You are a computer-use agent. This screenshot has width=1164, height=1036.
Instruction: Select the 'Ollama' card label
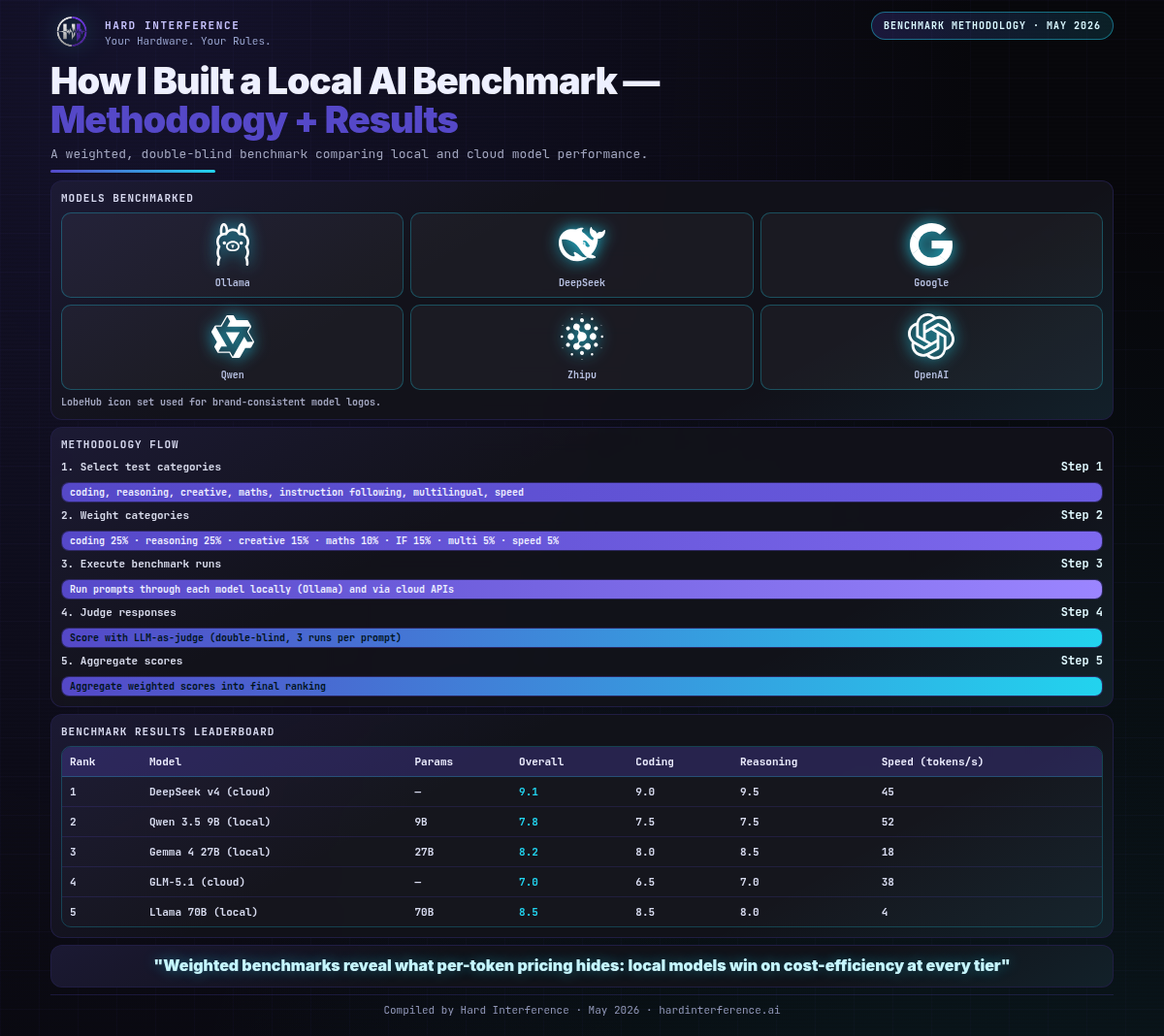[232, 282]
